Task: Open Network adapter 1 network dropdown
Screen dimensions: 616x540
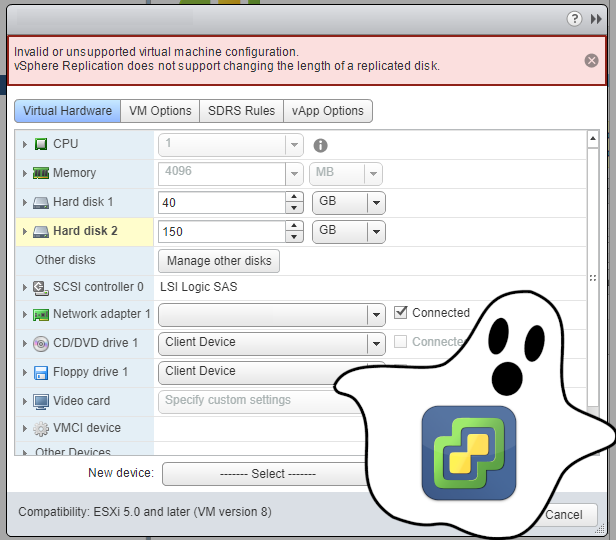Action: click(272, 315)
